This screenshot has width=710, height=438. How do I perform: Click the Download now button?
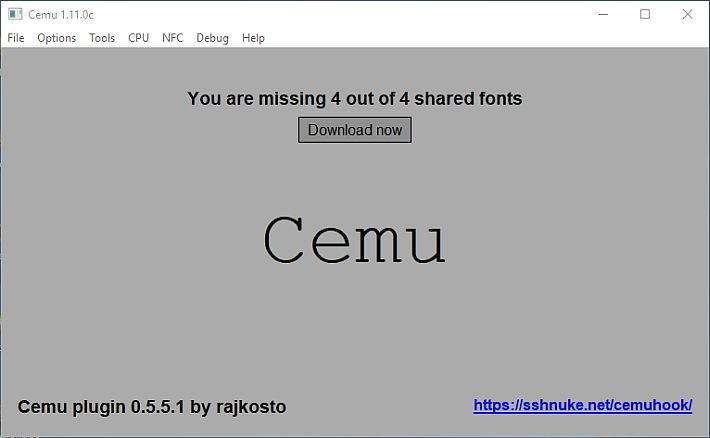click(x=355, y=130)
